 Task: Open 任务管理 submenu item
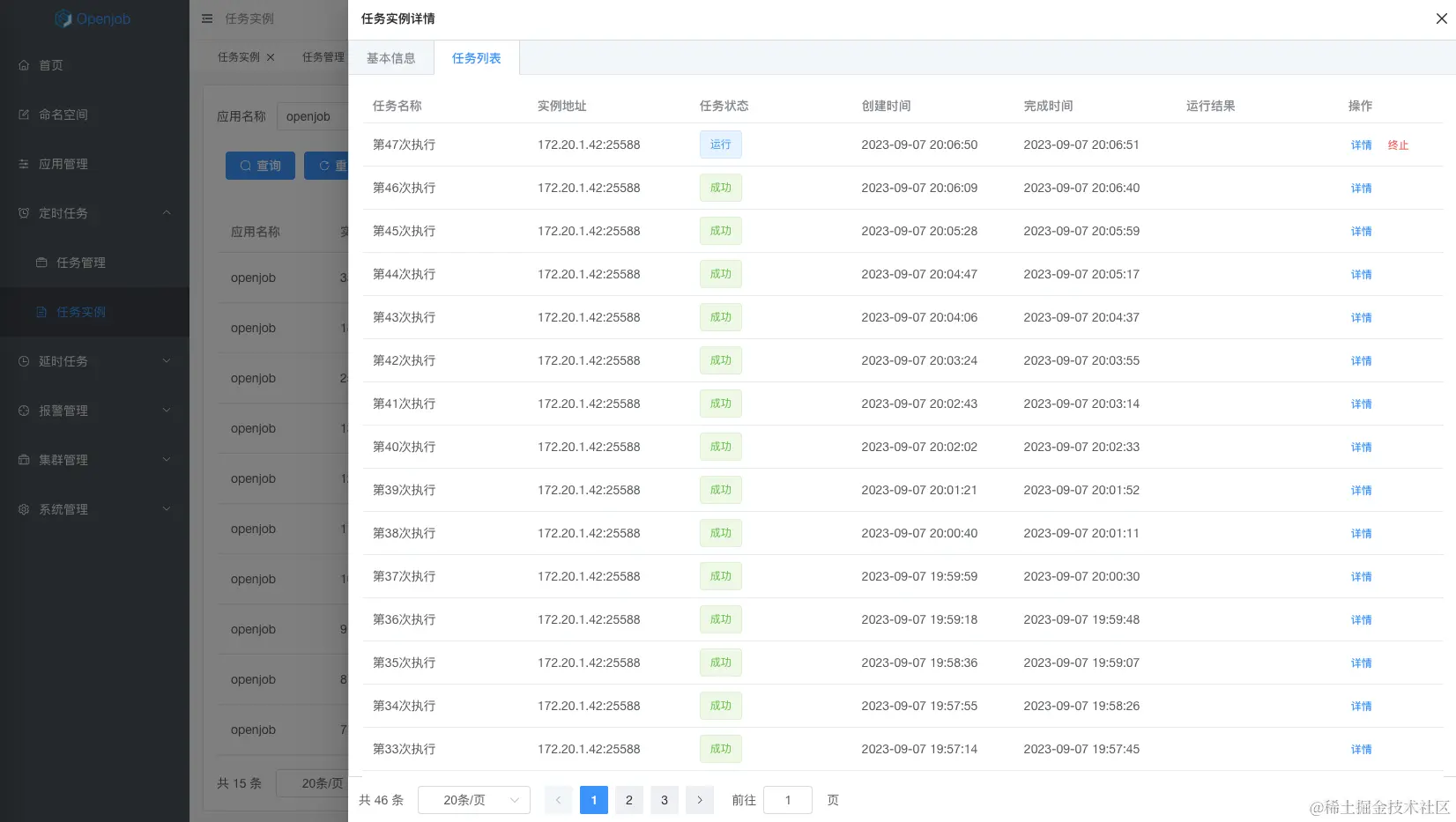tap(94, 263)
